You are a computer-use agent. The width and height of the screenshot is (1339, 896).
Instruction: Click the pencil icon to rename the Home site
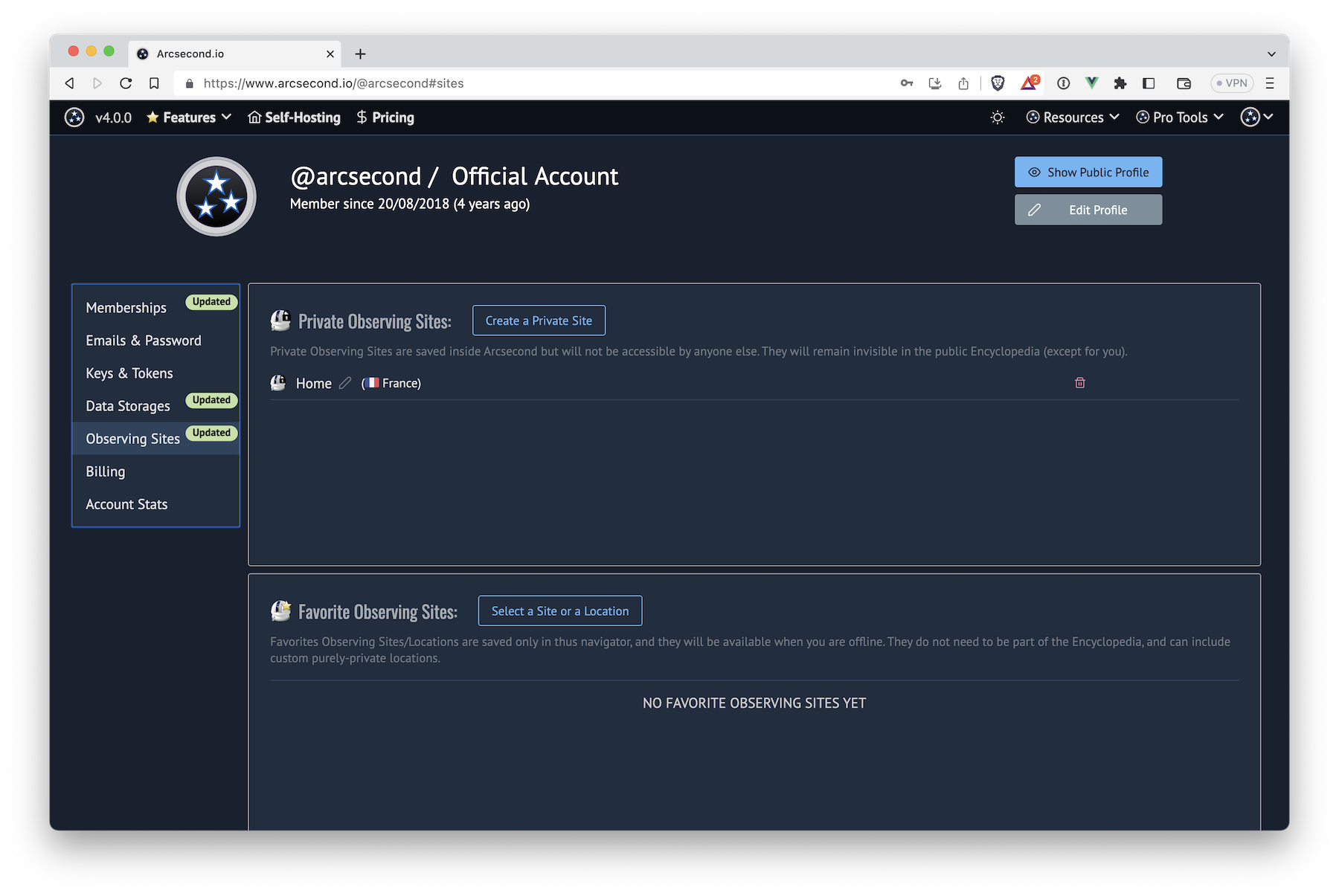(x=345, y=383)
